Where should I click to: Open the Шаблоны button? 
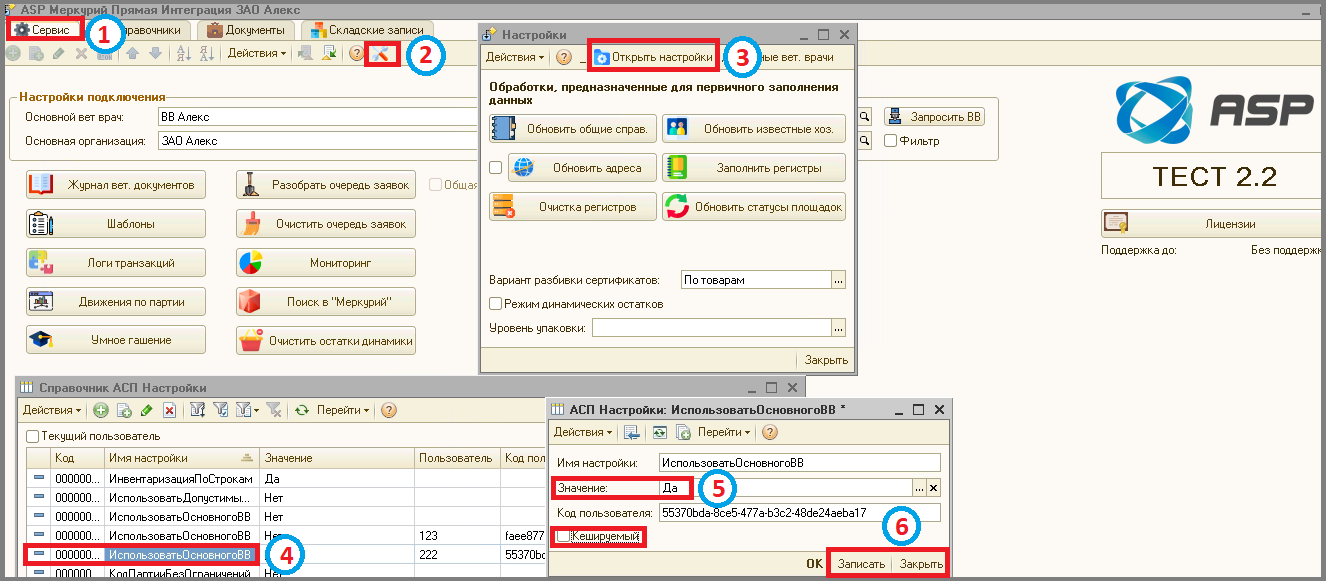(116, 224)
